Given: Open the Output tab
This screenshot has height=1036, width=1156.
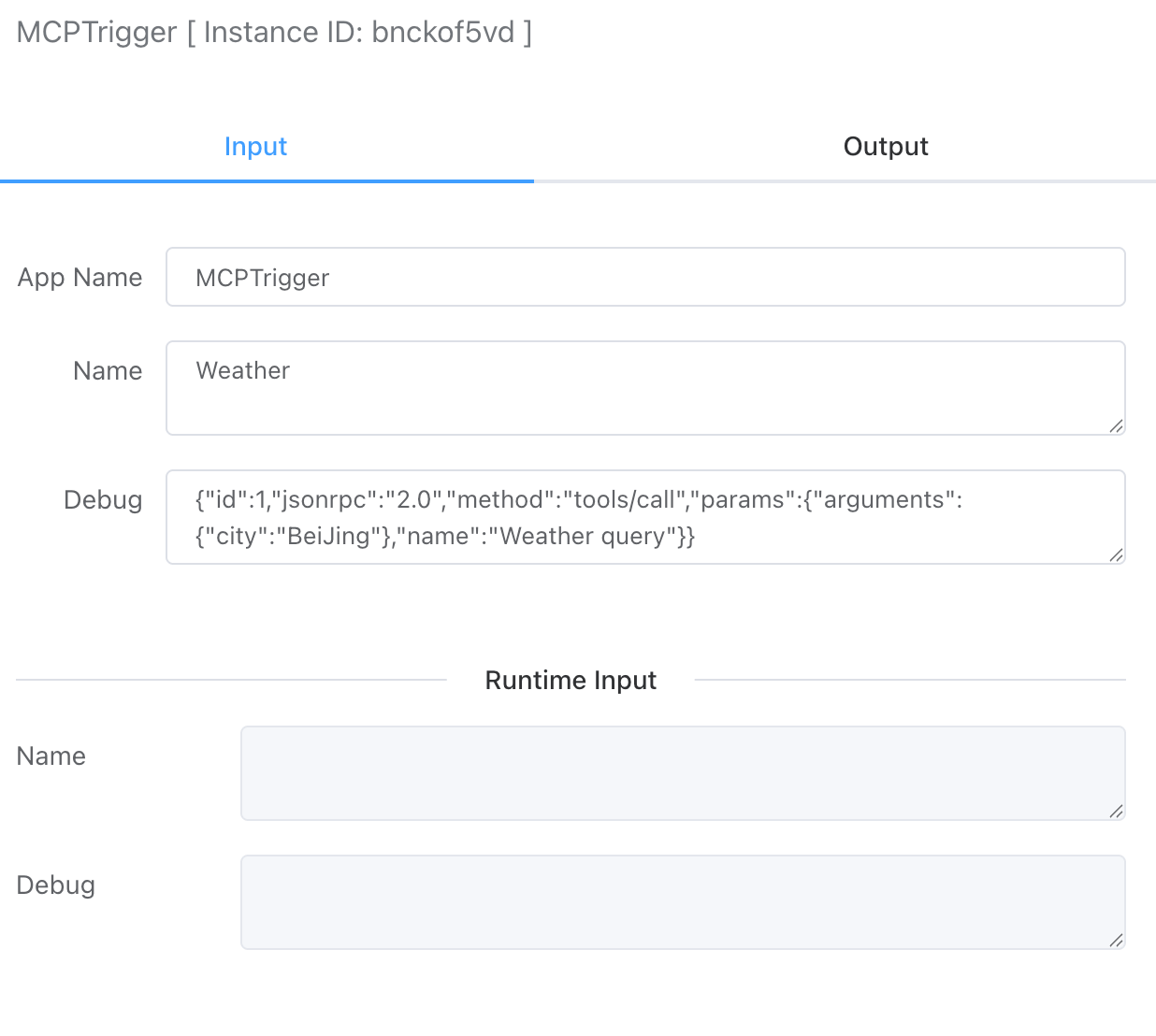Looking at the screenshot, I should pos(885,147).
